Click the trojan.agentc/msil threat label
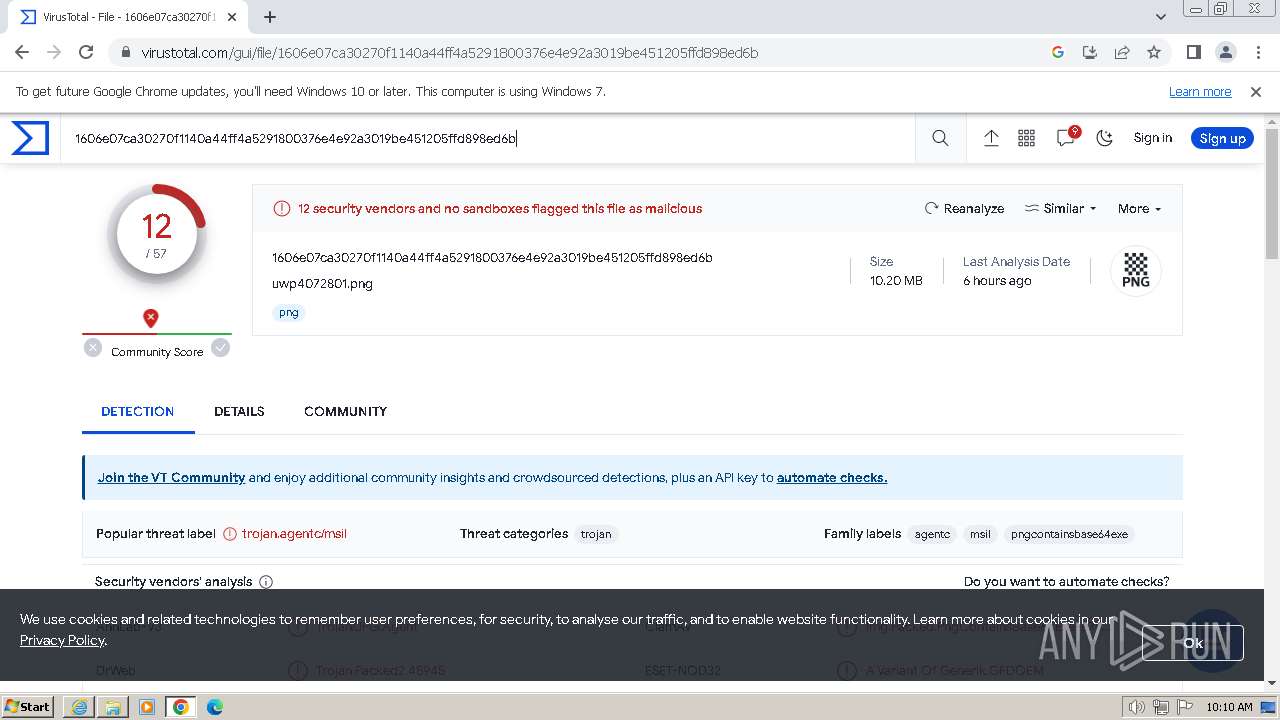This screenshot has height=720, width=1280. pos(294,534)
